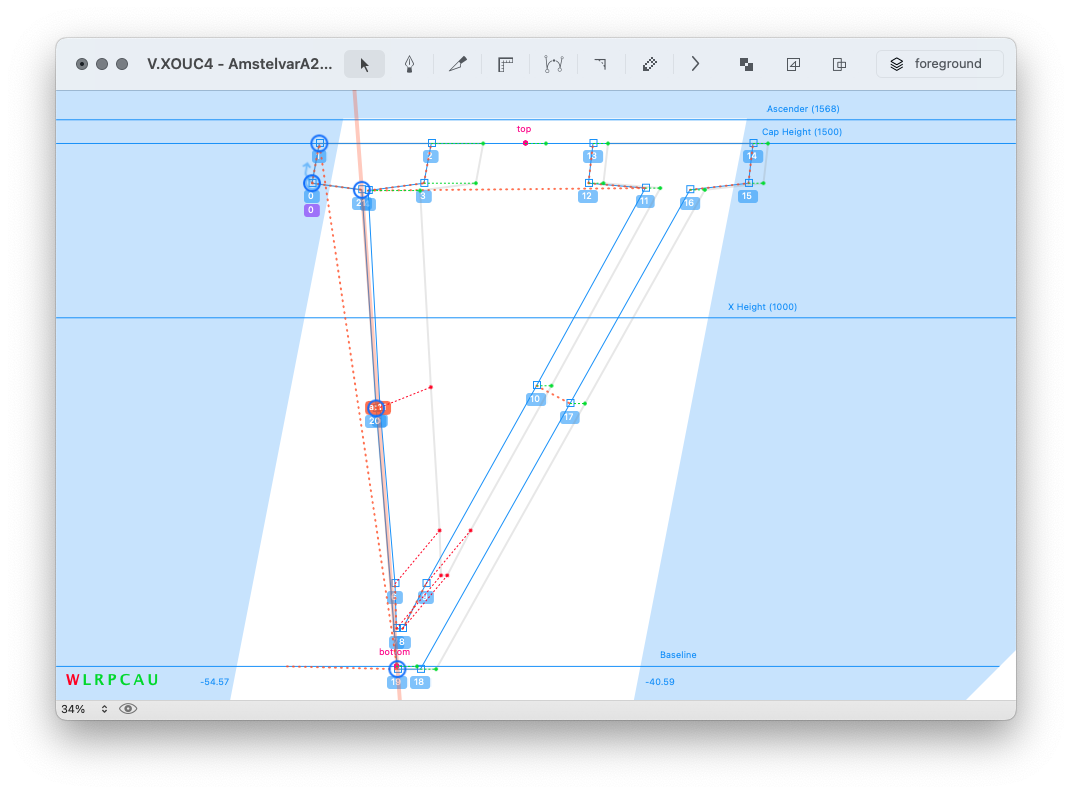Select the bezier pen drawing tool

click(x=410, y=64)
